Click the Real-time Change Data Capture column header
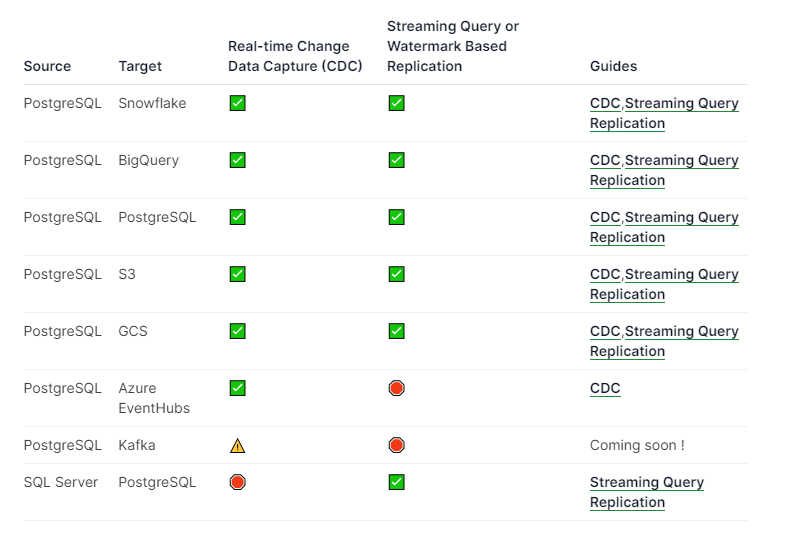 (x=295, y=56)
